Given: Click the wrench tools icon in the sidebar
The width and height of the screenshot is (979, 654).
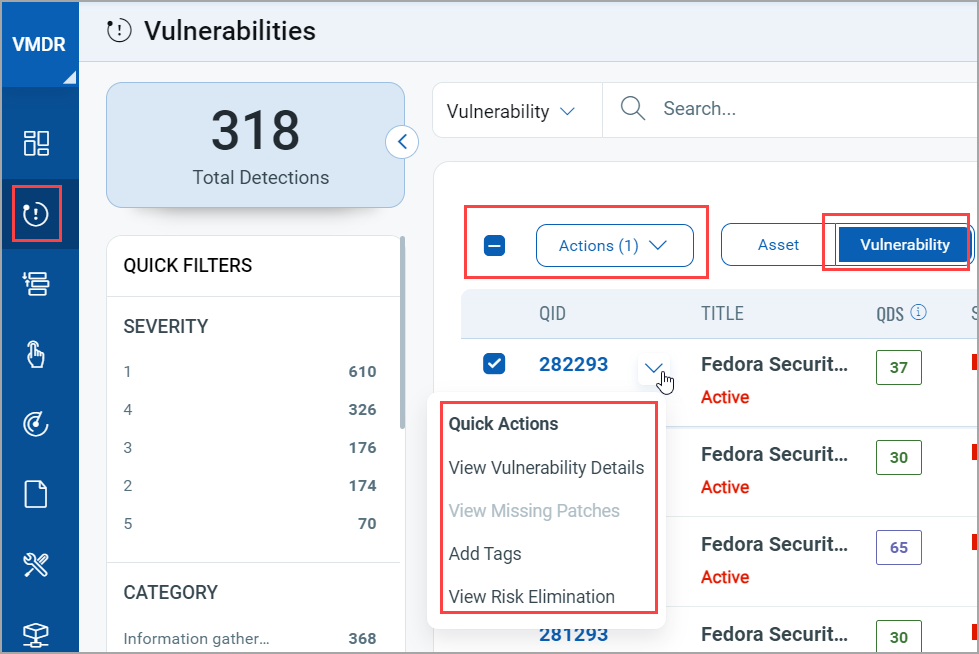Looking at the screenshot, I should (37, 565).
